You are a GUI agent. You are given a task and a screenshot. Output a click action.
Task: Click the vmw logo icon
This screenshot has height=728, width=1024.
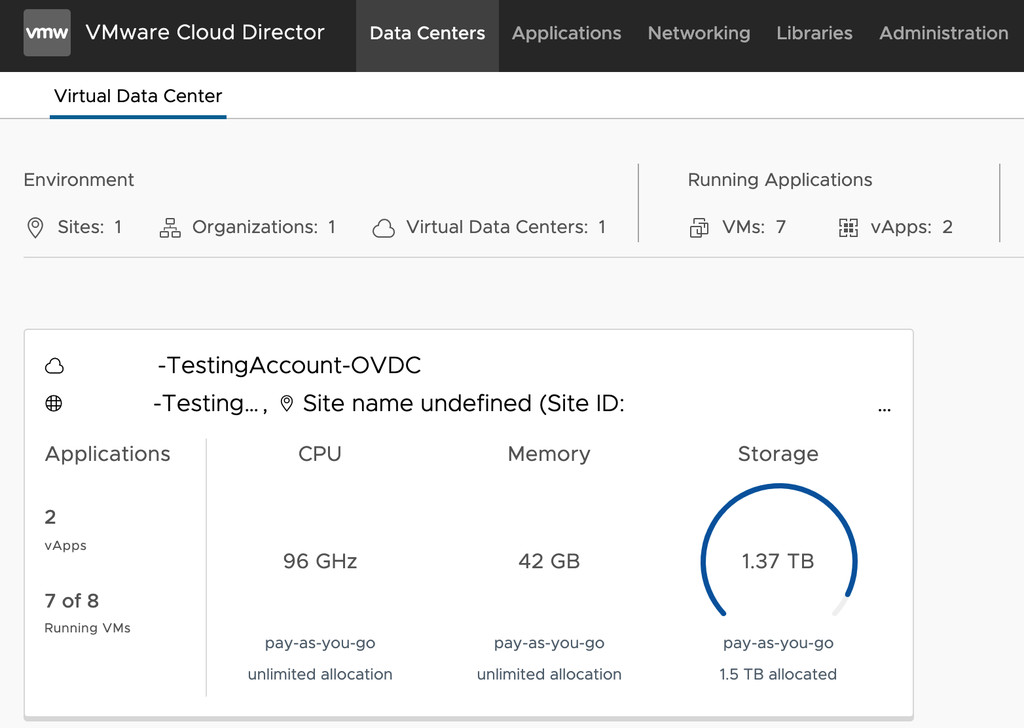[46, 32]
